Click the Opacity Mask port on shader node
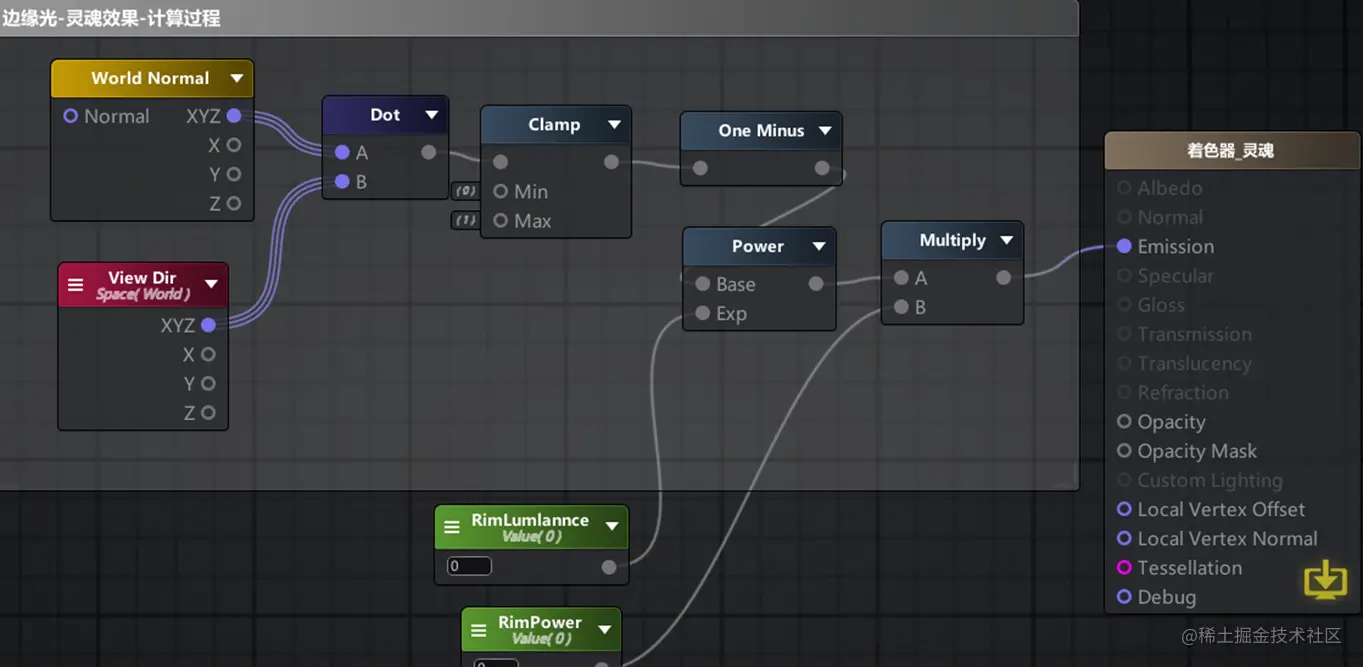Image resolution: width=1363 pixels, height=667 pixels. (1124, 451)
